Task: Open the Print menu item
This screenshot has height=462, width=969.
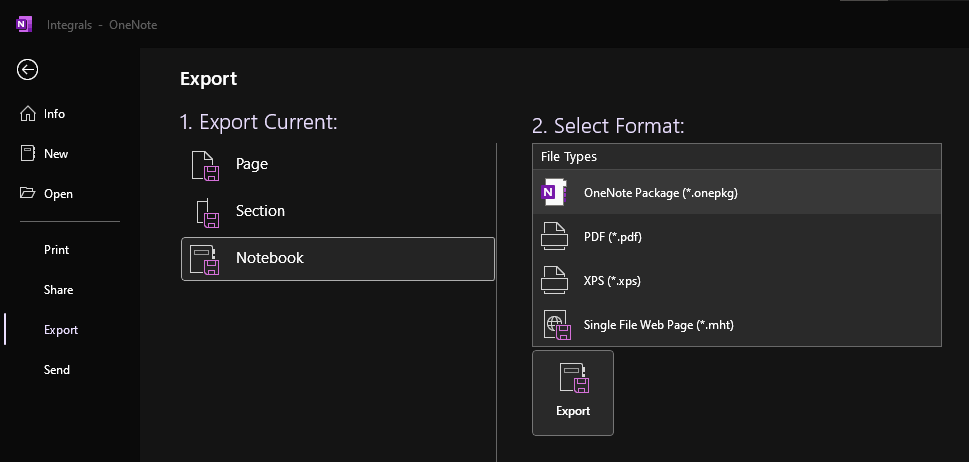Action: (x=57, y=250)
